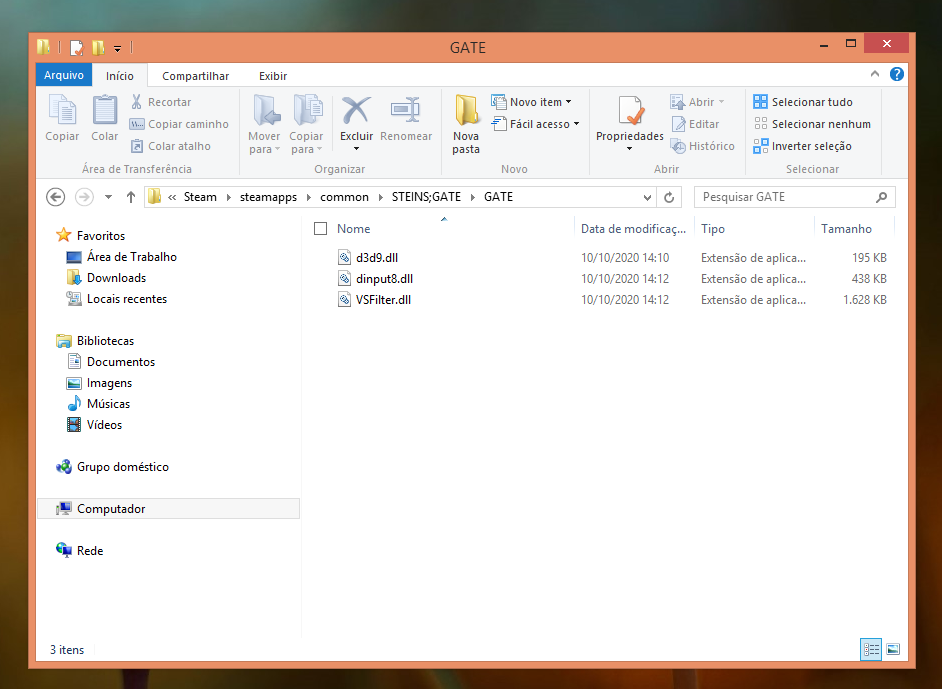Click the Excluir delete icon

click(x=356, y=111)
